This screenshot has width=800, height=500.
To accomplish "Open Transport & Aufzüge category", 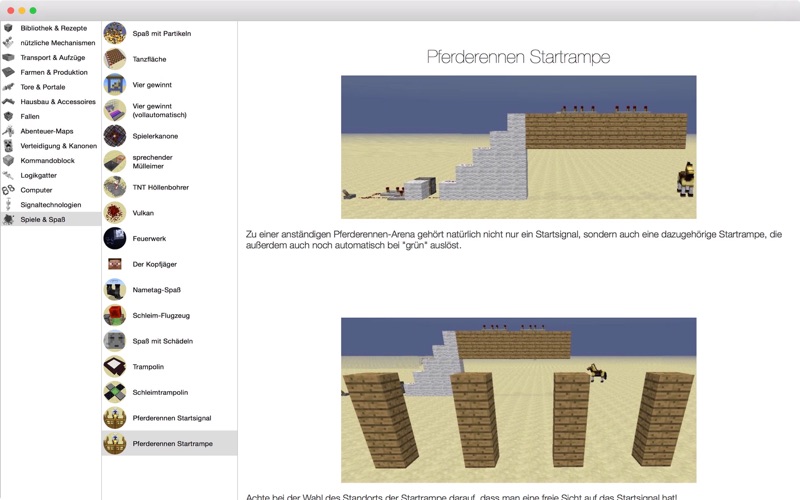I will click(51, 58).
